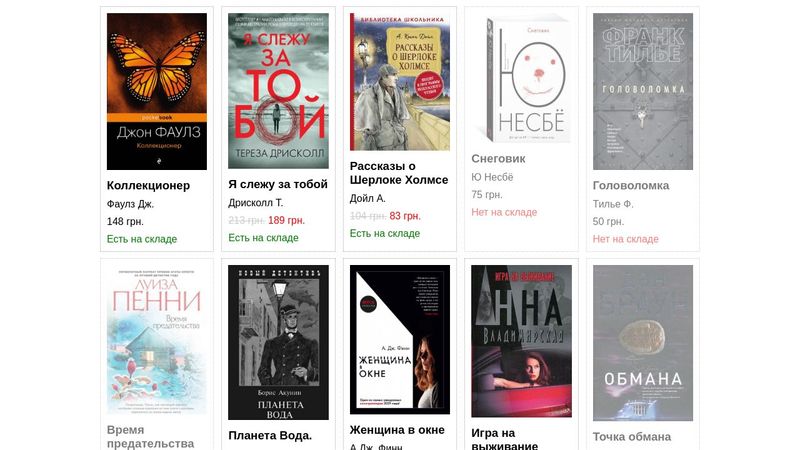Open Рассказы о Шерлоке Холмсе cover
The width and height of the screenshot is (800, 450).
click(399, 82)
